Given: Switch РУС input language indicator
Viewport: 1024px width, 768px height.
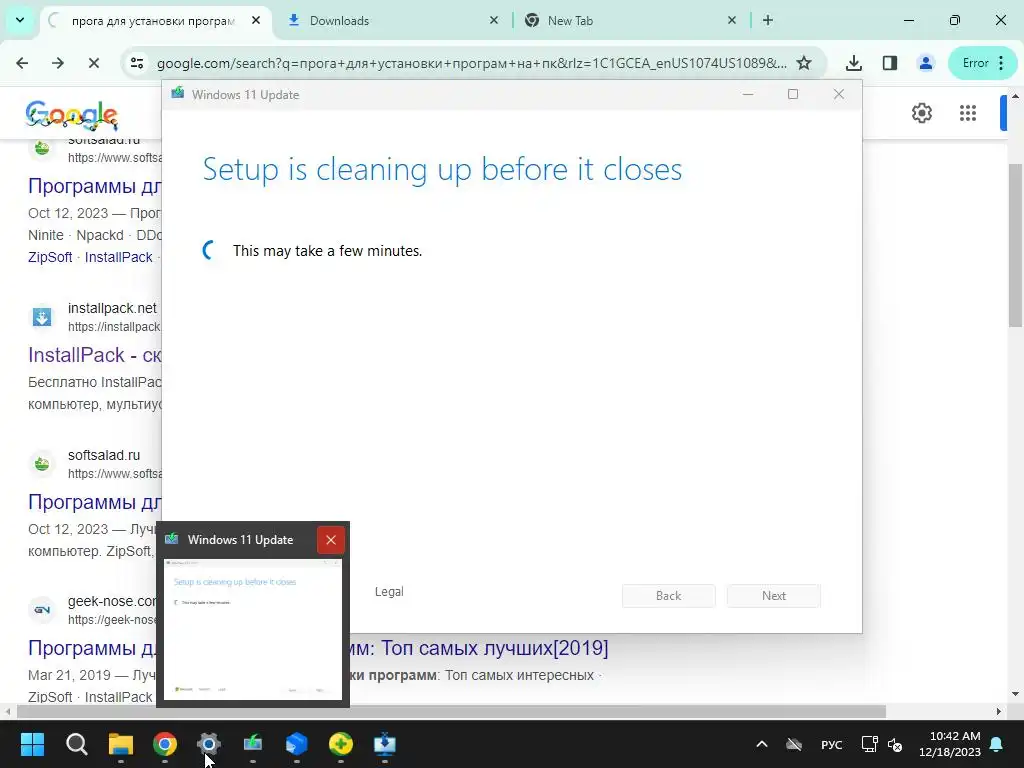Looking at the screenshot, I should (x=831, y=744).
